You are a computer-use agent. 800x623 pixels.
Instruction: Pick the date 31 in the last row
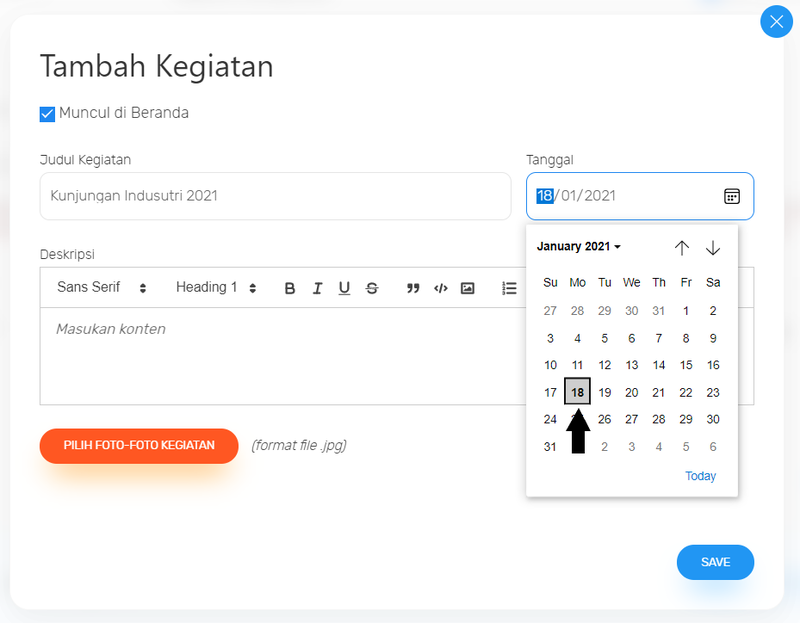pyautogui.click(x=550, y=447)
